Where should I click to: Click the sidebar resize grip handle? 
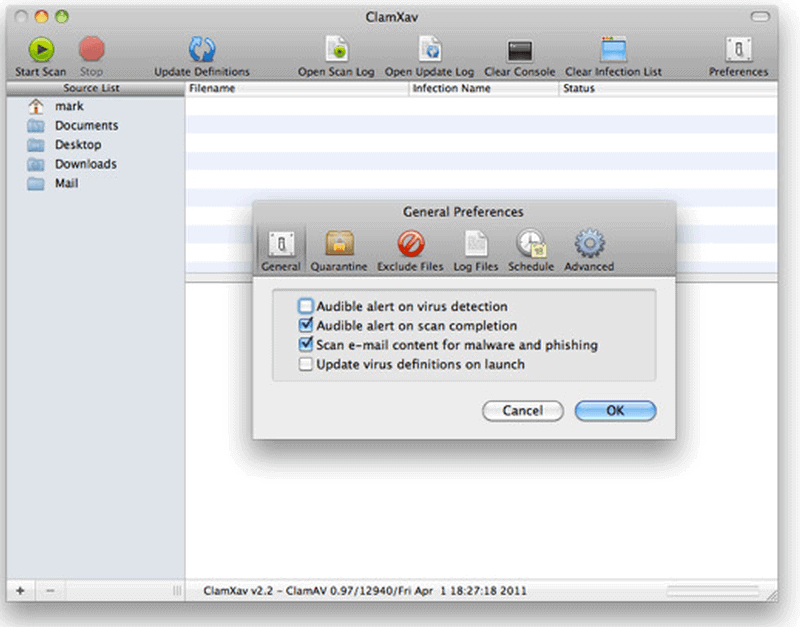pos(177,591)
